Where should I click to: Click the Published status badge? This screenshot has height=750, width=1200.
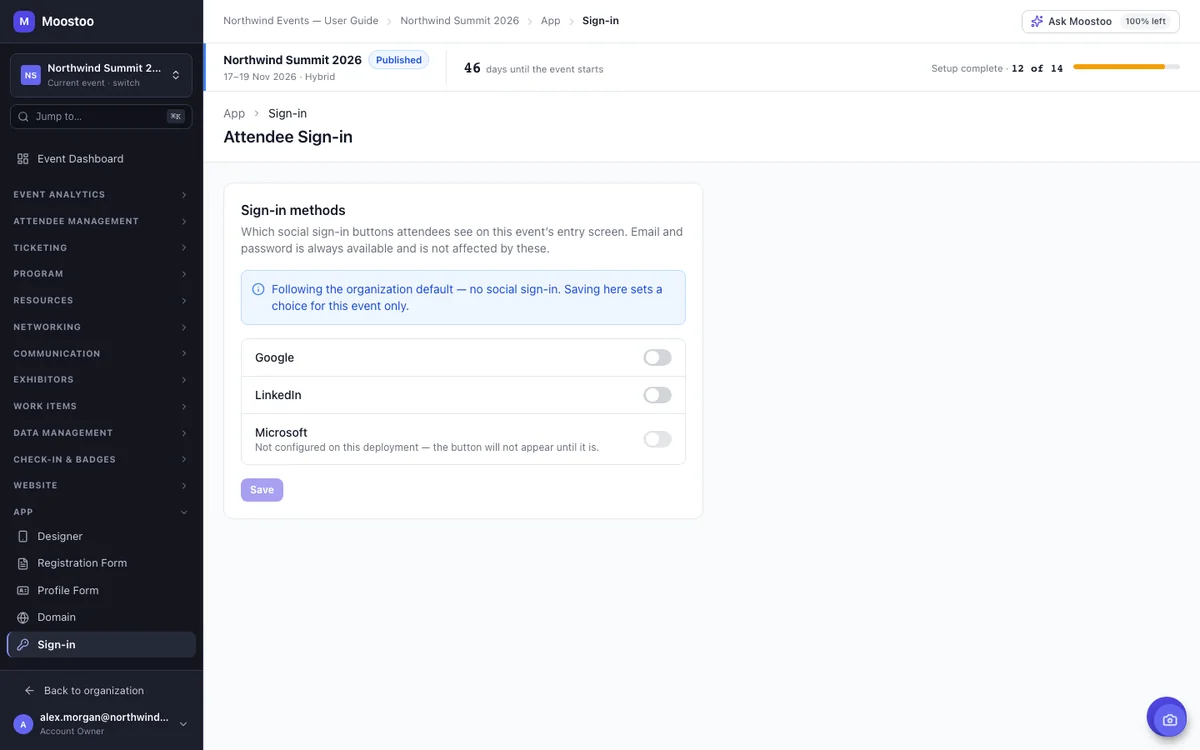point(399,60)
